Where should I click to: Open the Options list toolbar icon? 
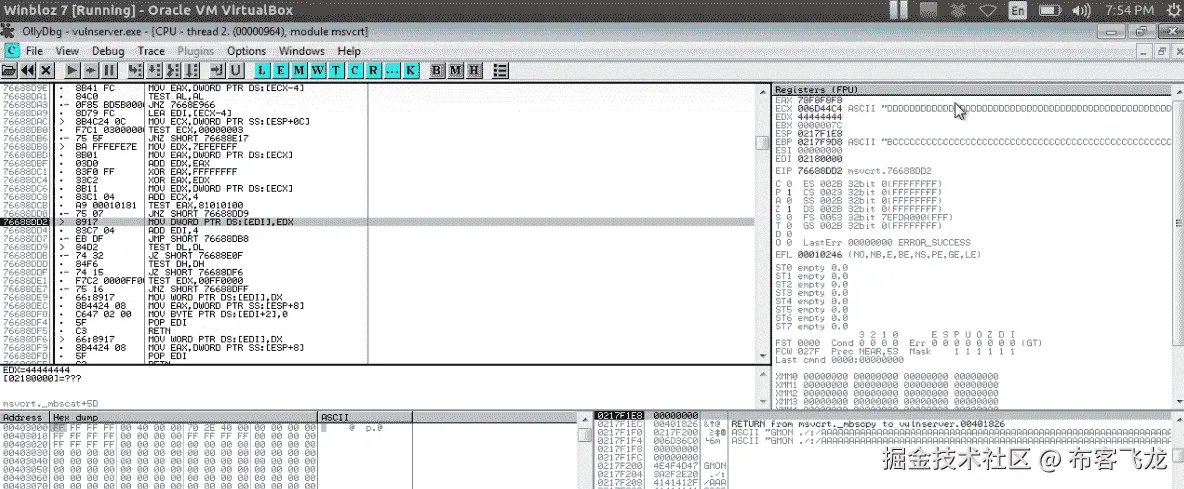500,70
